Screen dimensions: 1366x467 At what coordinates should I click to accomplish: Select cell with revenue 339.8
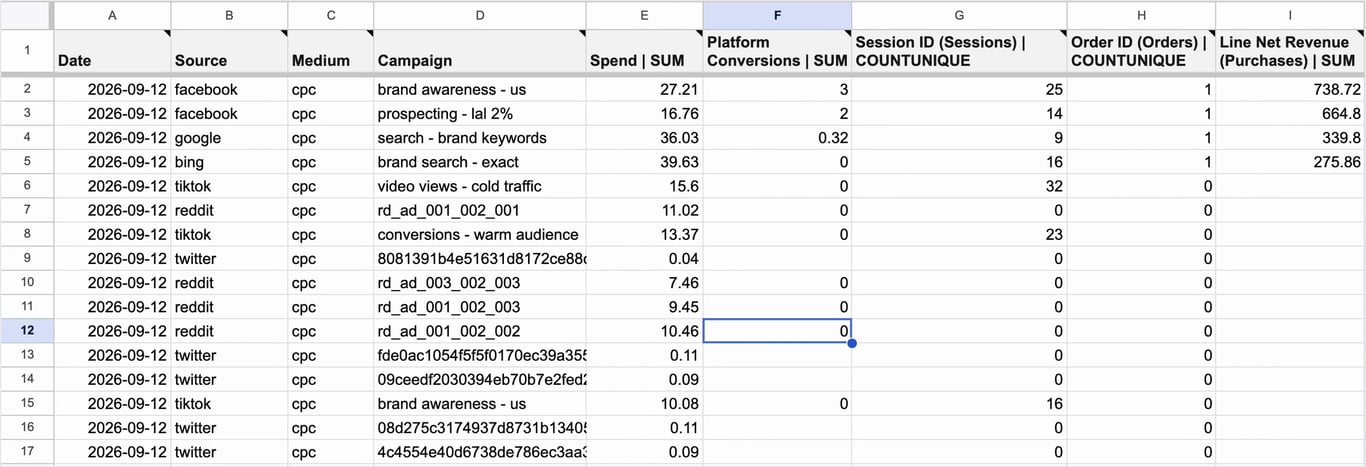[1291, 138]
